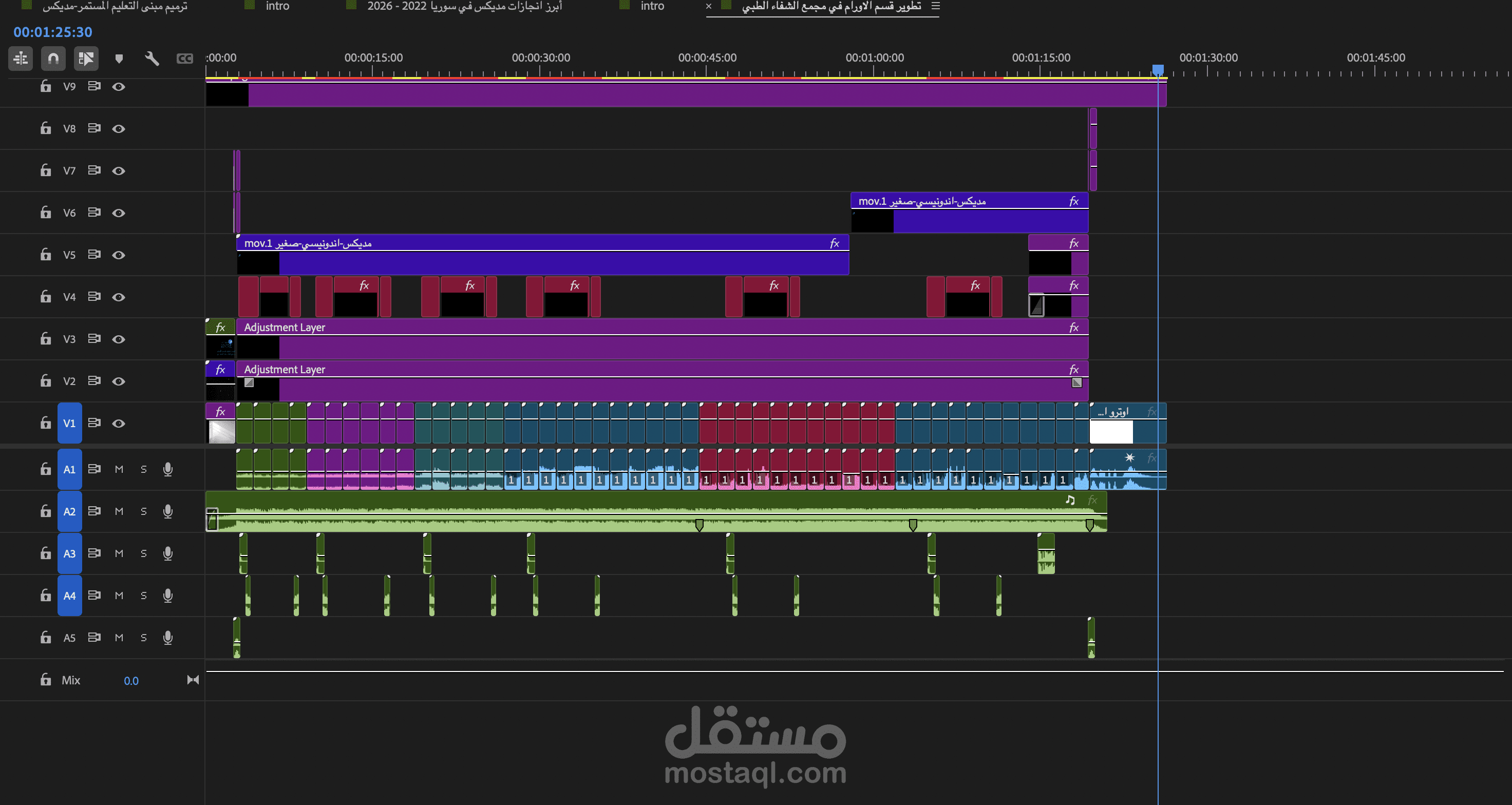
Task: Toggle insert sequence as nest icon
Action: 21,59
